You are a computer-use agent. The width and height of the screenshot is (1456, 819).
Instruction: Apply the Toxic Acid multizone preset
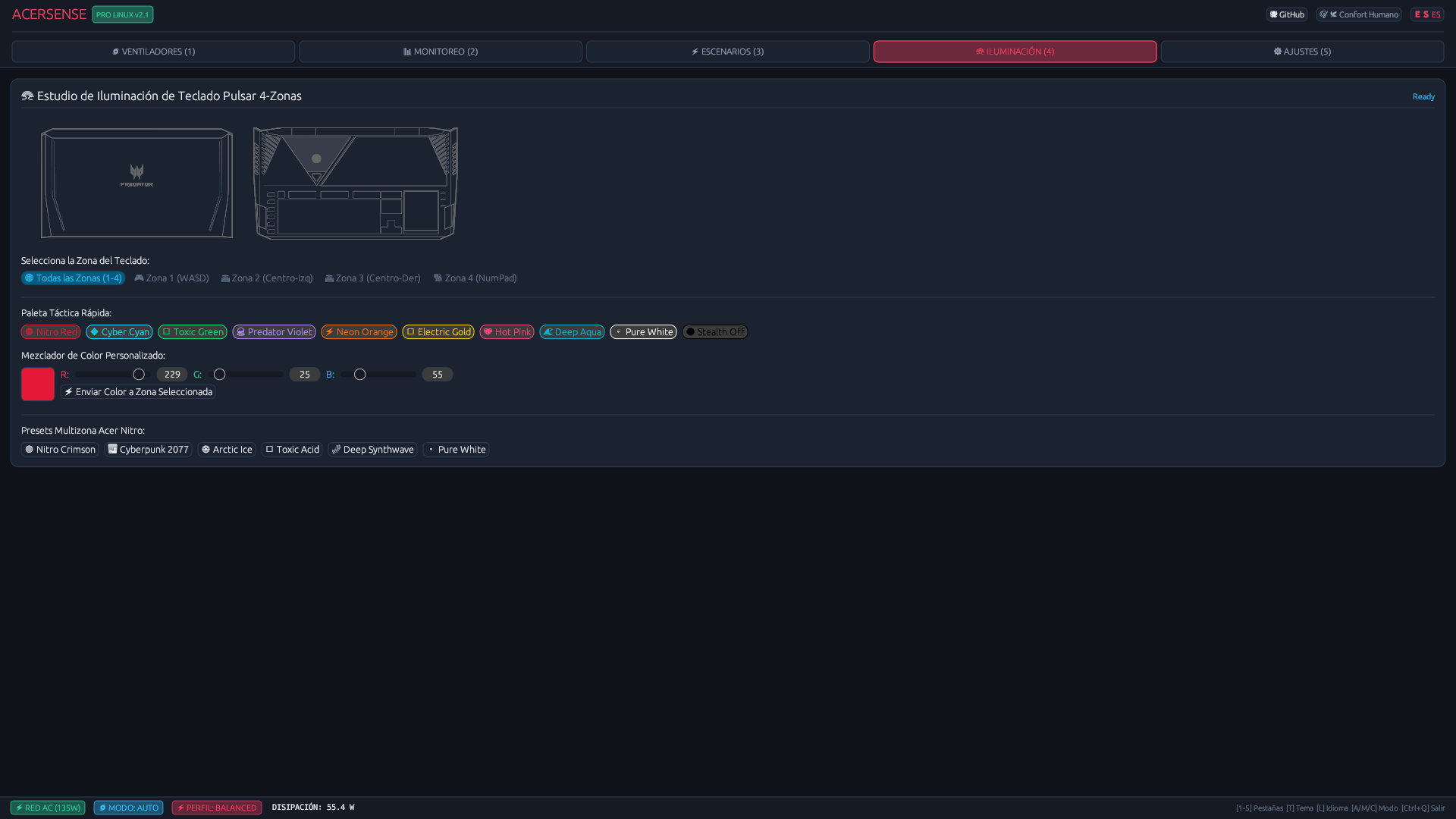[292, 450]
